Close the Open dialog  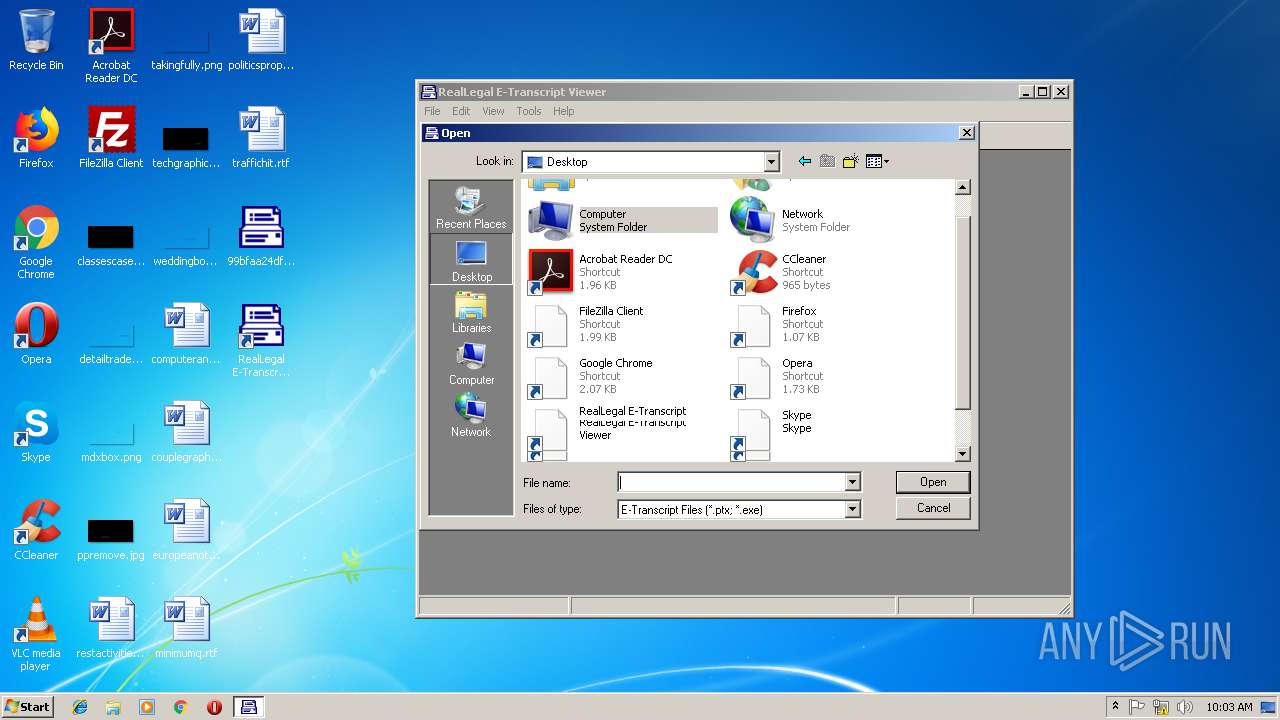(x=966, y=132)
